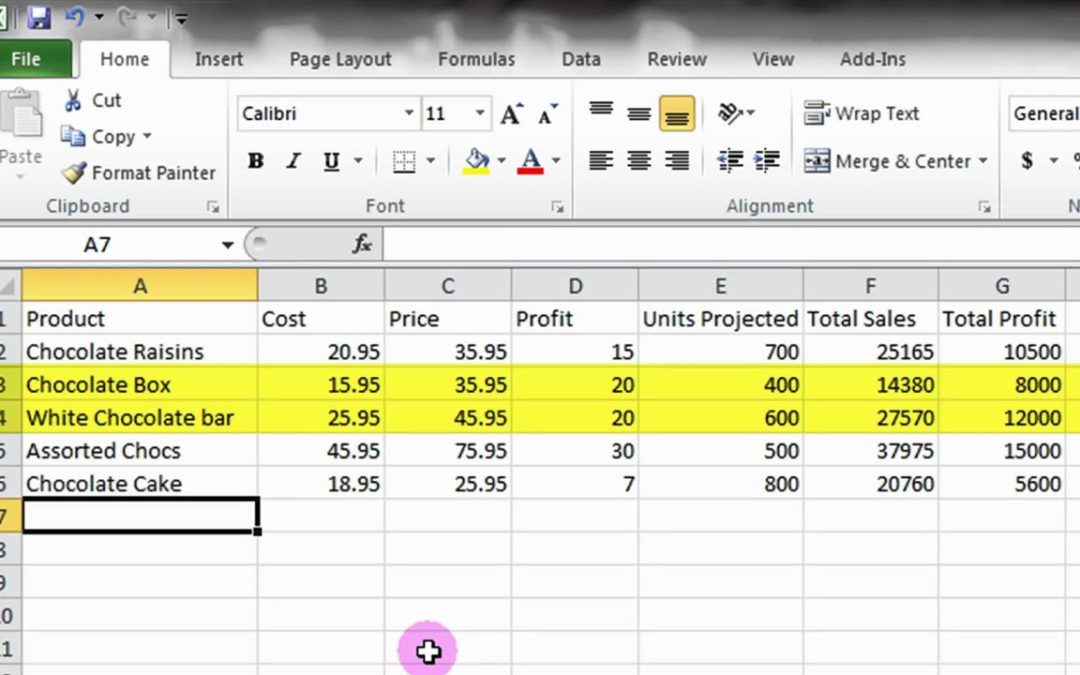Click cell with value 37975

pos(871,450)
